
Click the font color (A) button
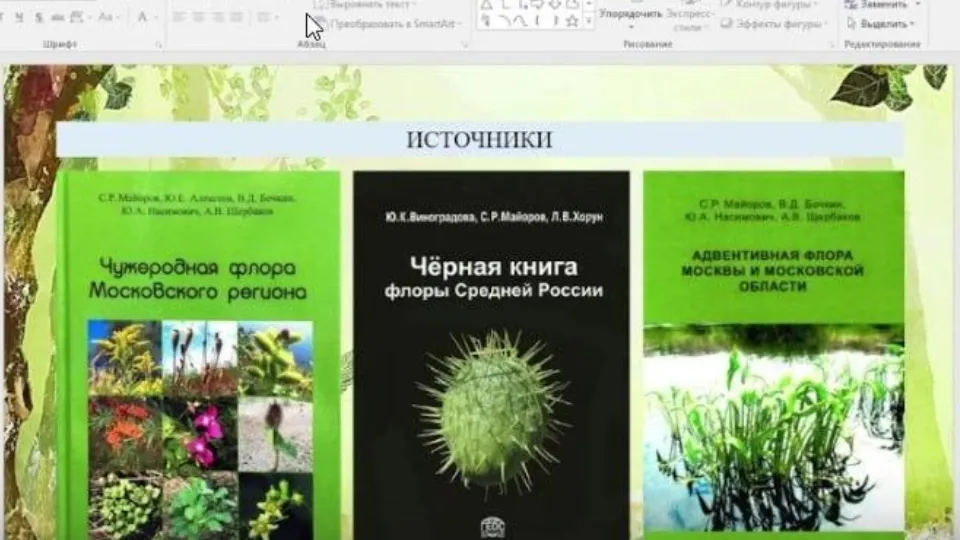tap(144, 17)
